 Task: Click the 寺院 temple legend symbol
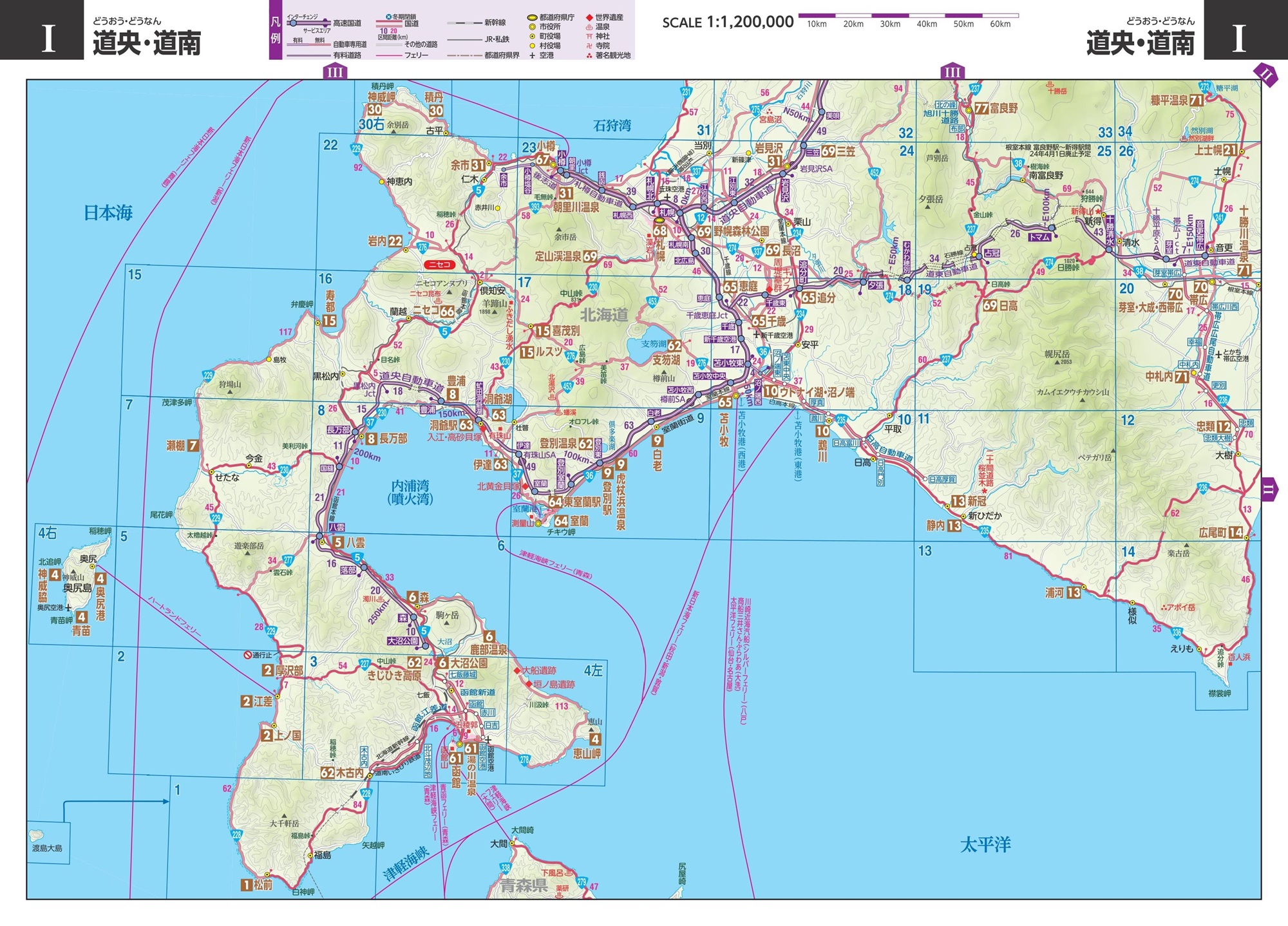(589, 46)
